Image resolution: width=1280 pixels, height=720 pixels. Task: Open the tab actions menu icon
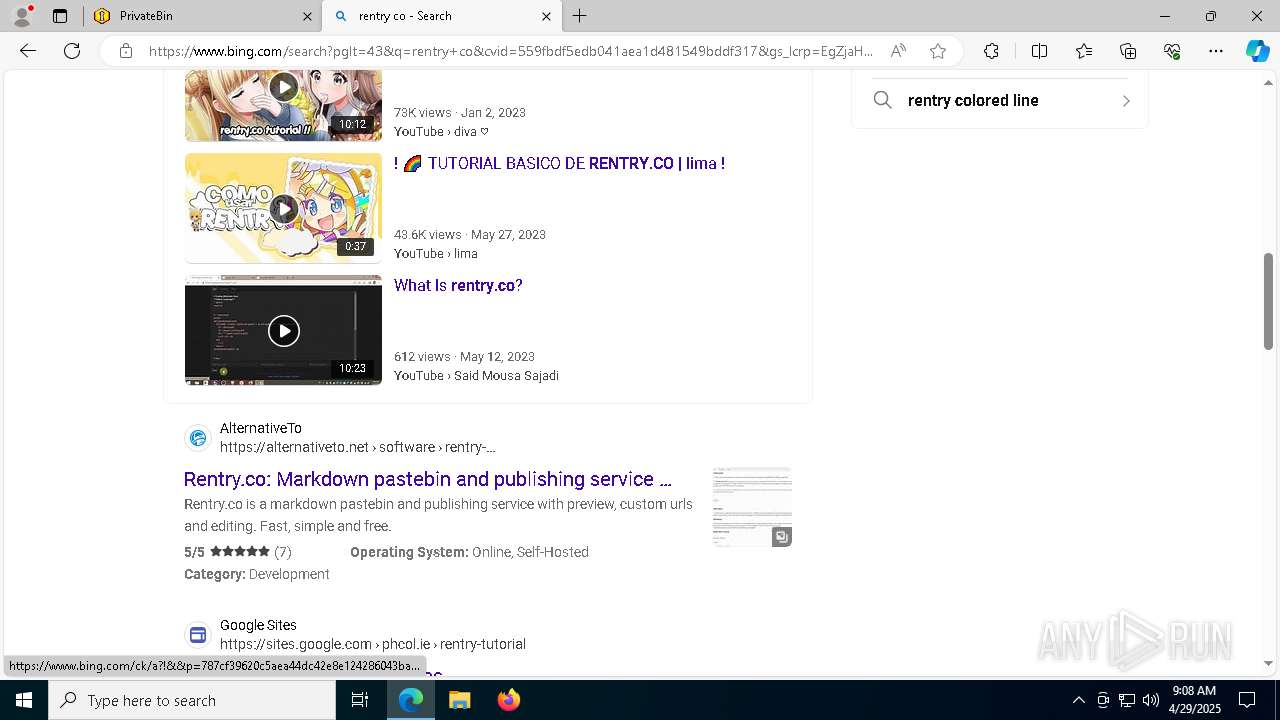point(60,16)
